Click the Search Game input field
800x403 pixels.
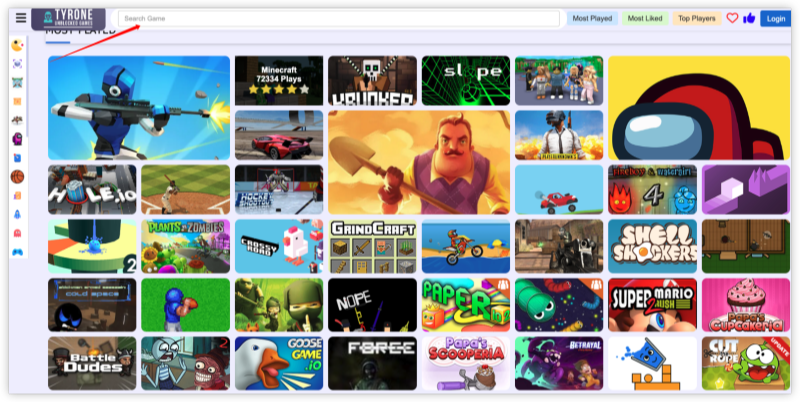339,18
